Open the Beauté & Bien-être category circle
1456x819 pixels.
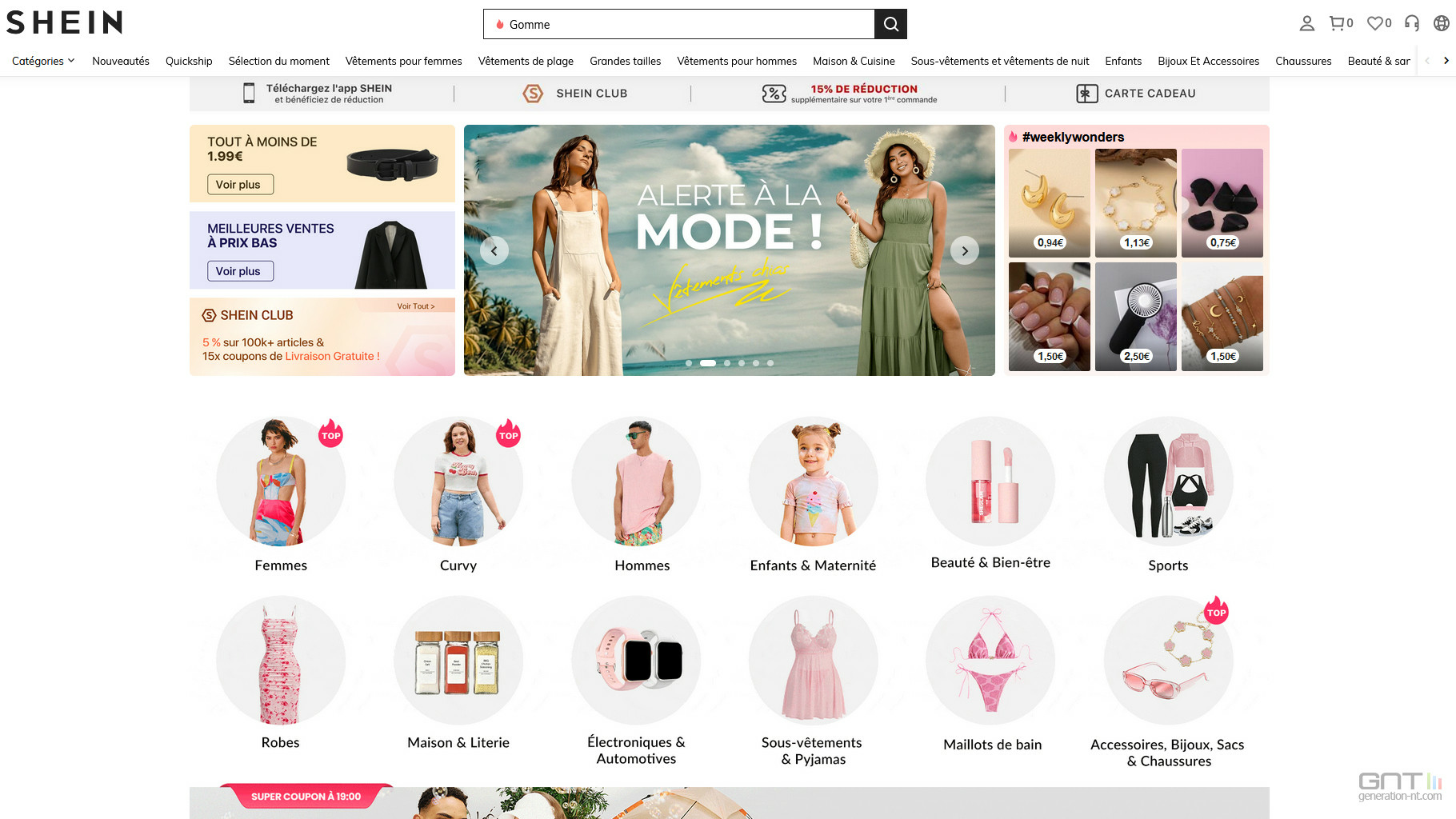tap(990, 481)
